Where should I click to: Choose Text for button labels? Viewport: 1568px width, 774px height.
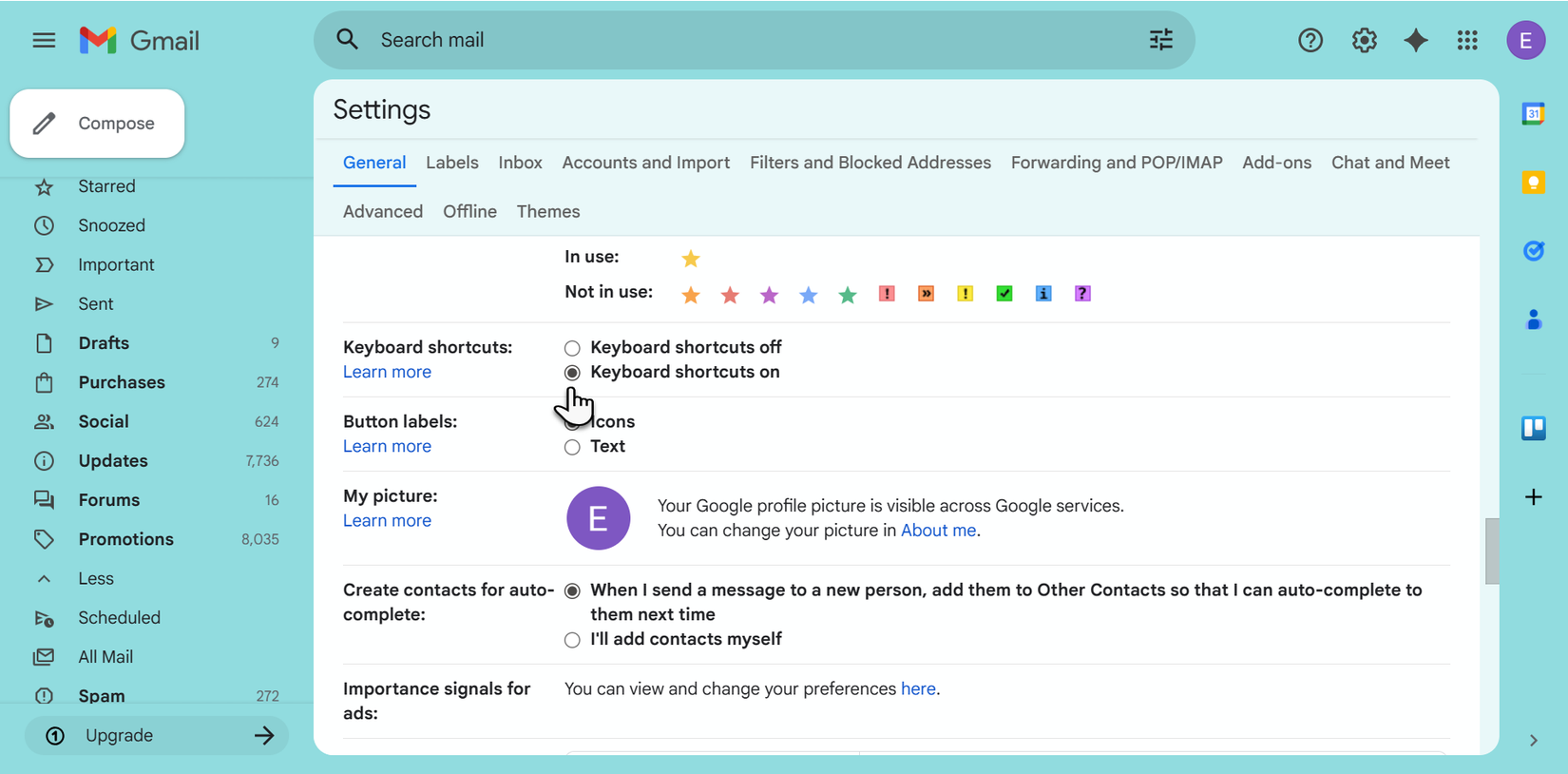point(572,447)
